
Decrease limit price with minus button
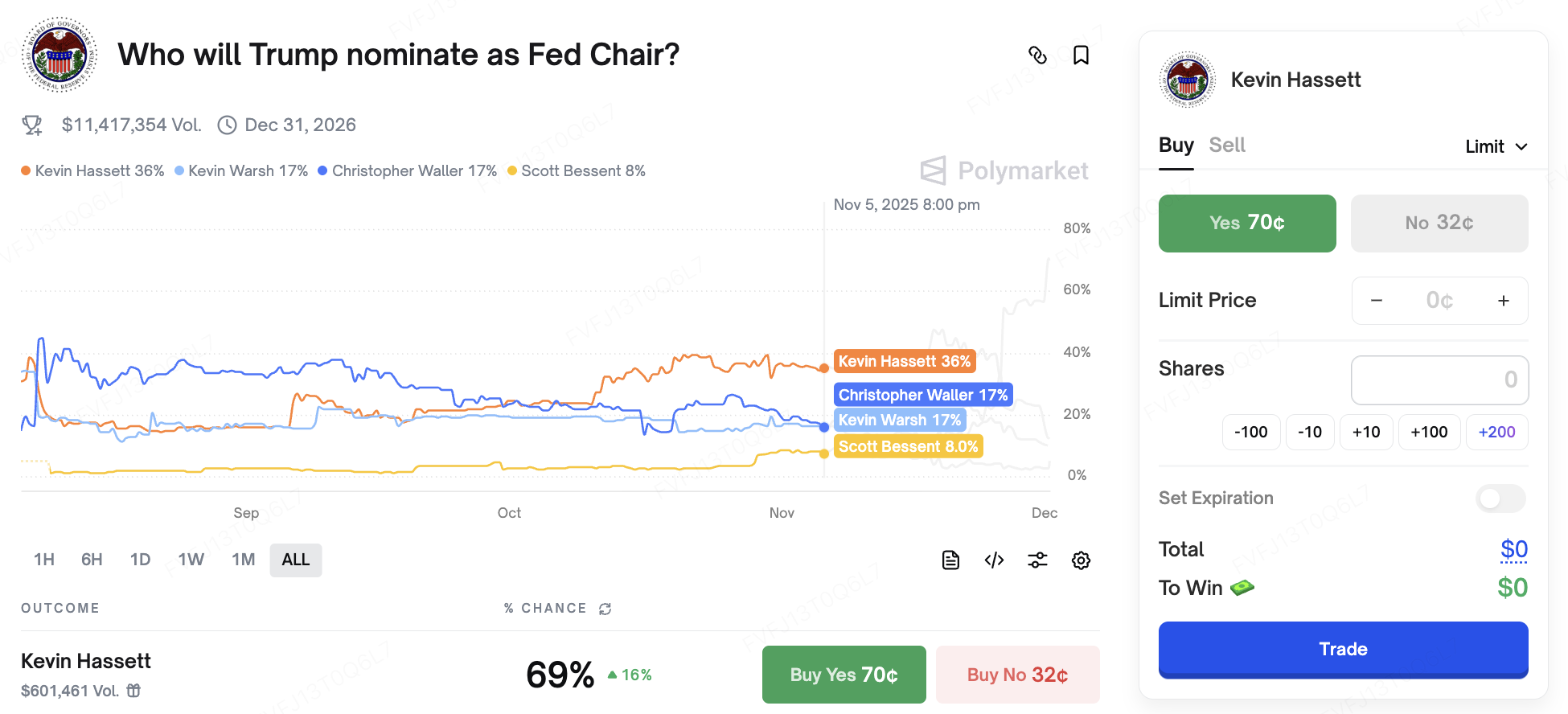pos(1377,301)
